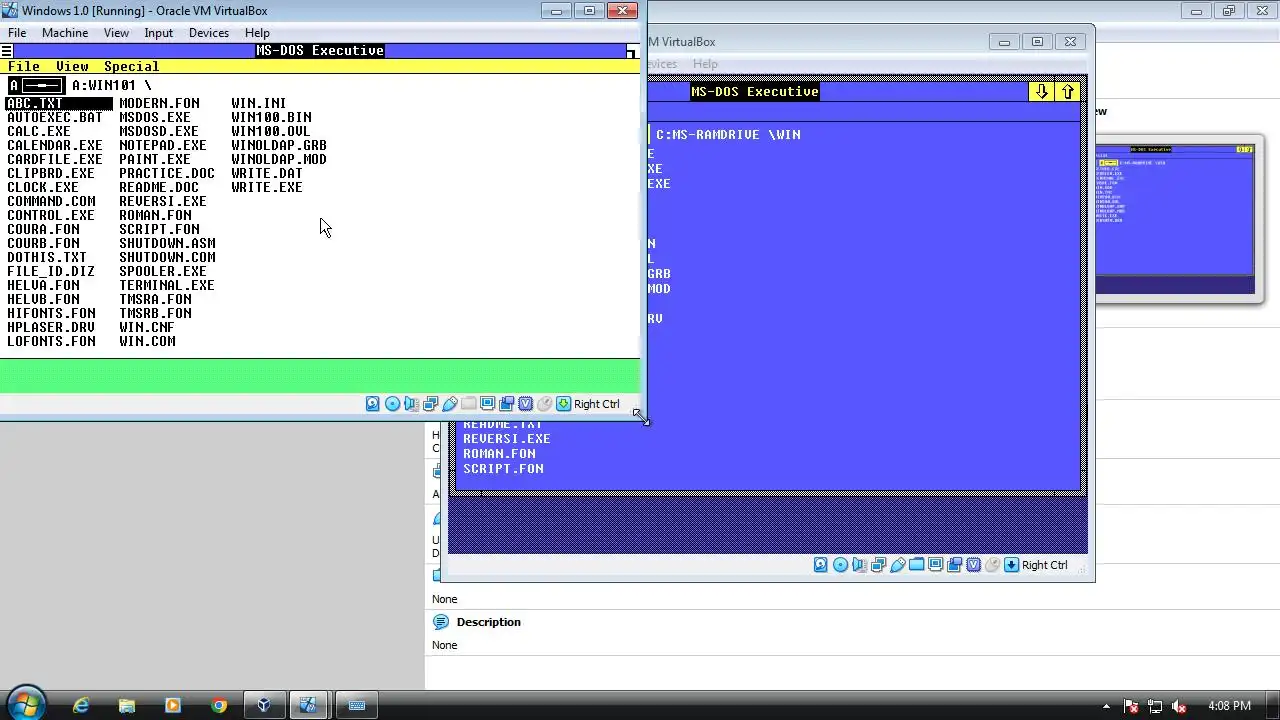
Task: Click muted volume tray icon
Action: 1179,706
